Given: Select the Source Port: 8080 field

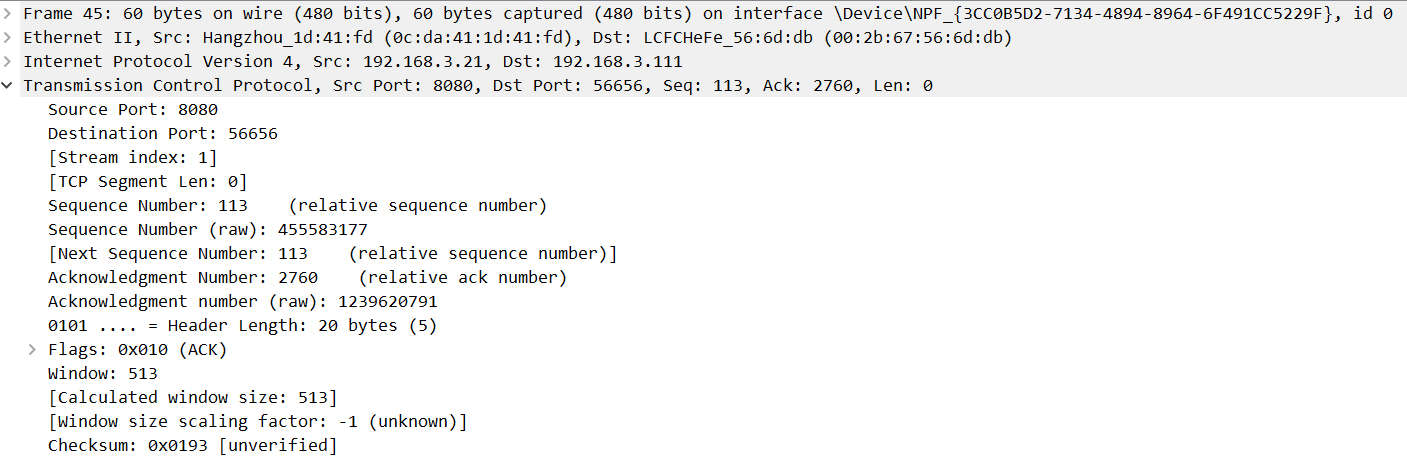Looking at the screenshot, I should click(x=133, y=109).
